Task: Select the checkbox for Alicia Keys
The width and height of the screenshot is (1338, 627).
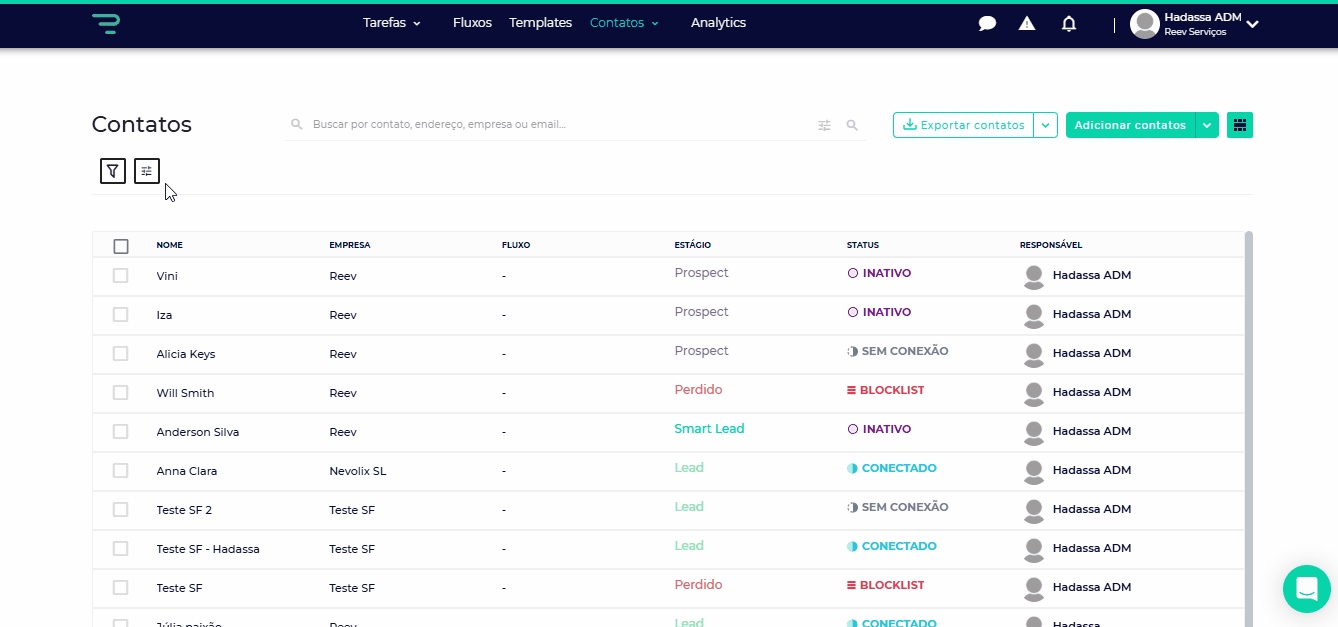Action: coord(121,354)
